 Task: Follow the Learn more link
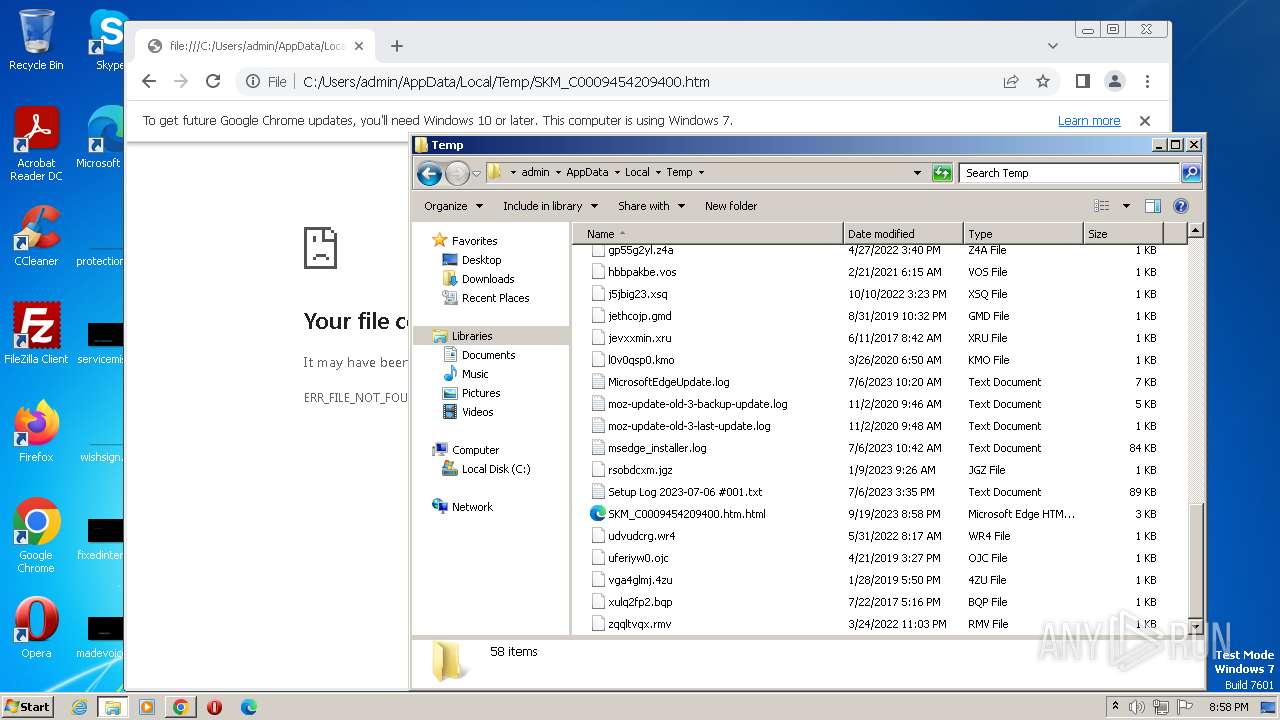[x=1089, y=121]
